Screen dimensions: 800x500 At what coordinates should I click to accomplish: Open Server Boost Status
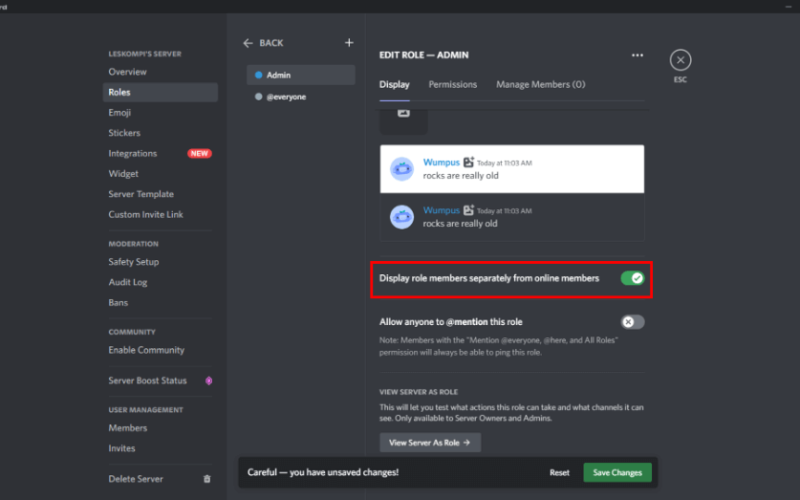click(x=147, y=381)
